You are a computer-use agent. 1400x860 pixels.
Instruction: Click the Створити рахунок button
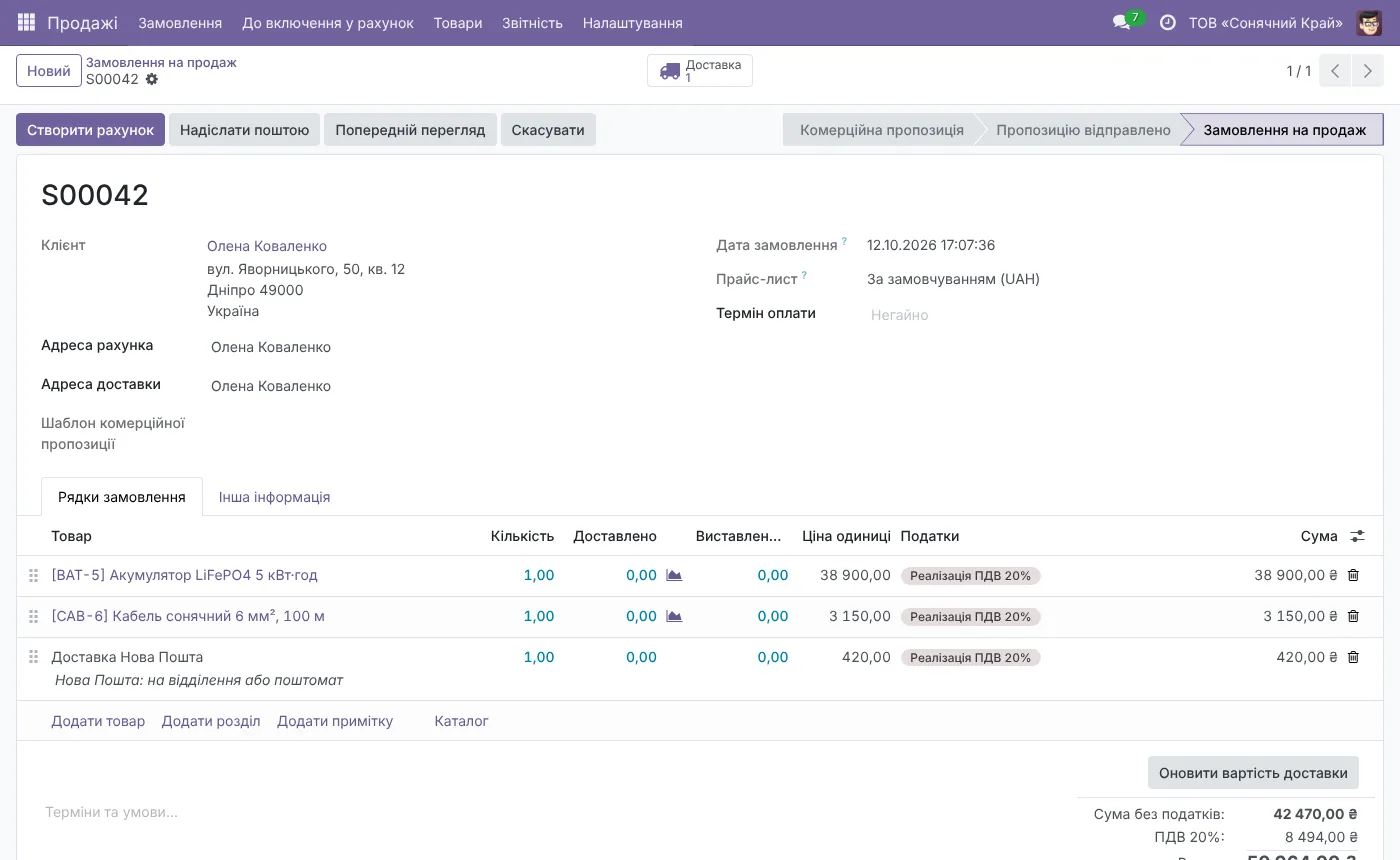(x=90, y=130)
